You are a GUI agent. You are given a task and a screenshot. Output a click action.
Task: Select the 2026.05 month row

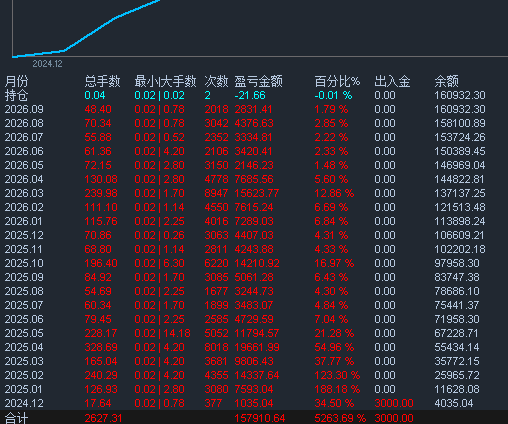(24, 166)
